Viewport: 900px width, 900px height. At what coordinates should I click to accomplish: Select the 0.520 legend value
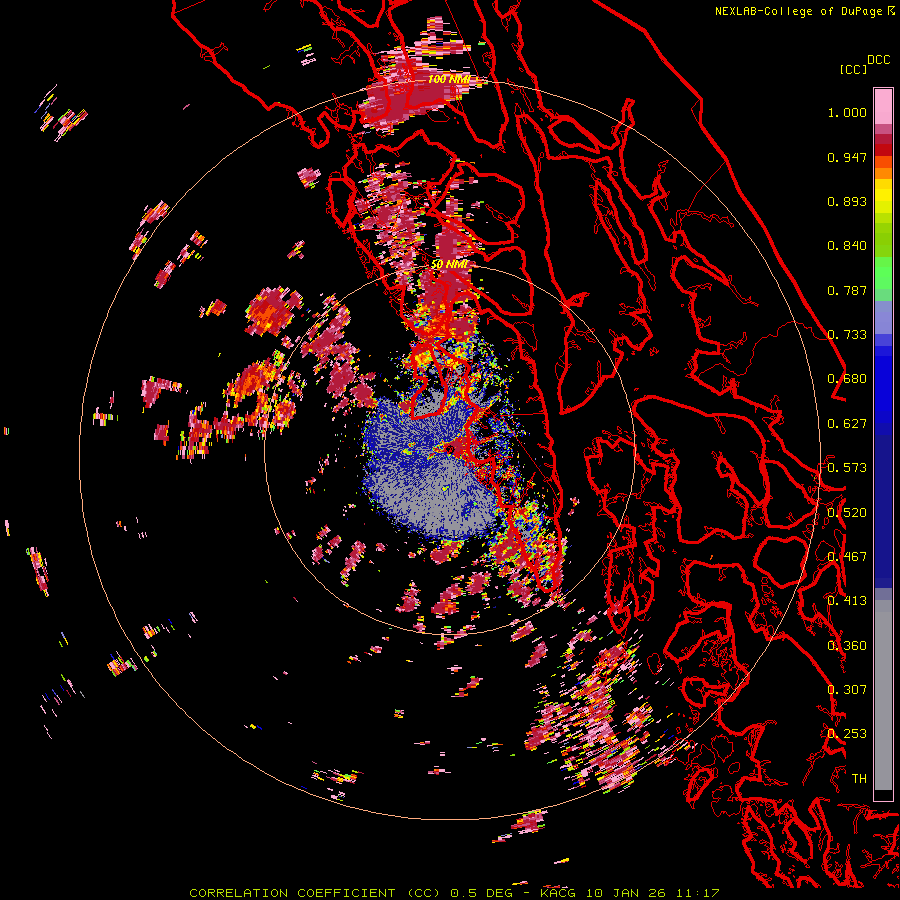coord(847,513)
